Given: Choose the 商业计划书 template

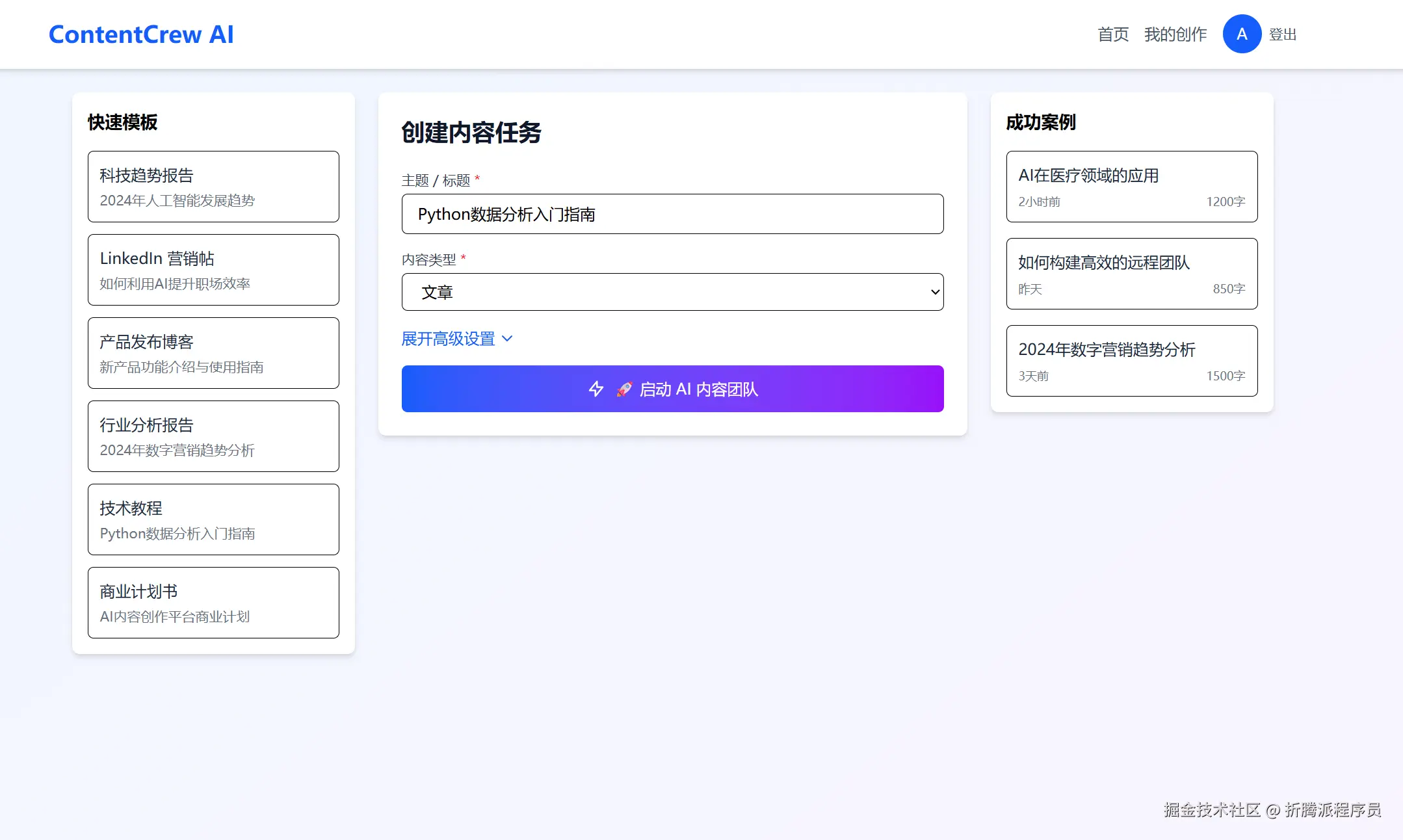Looking at the screenshot, I should point(213,603).
